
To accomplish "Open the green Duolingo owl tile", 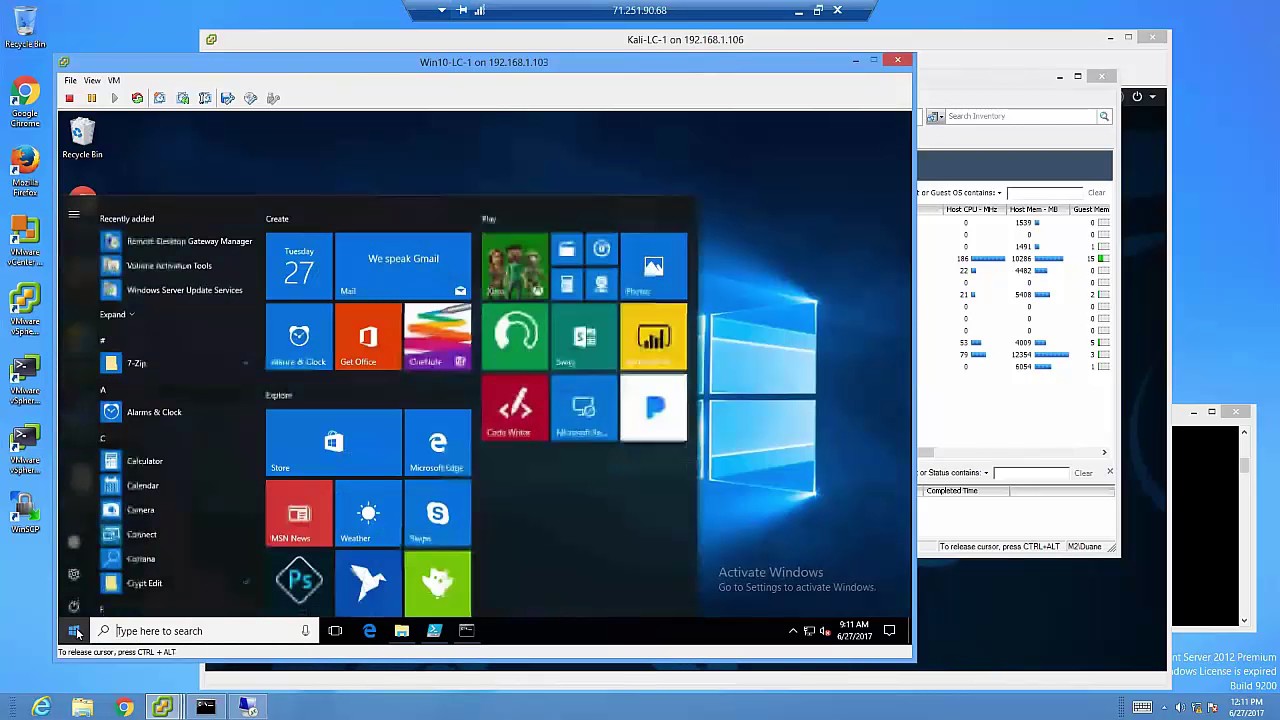I will (x=437, y=582).
